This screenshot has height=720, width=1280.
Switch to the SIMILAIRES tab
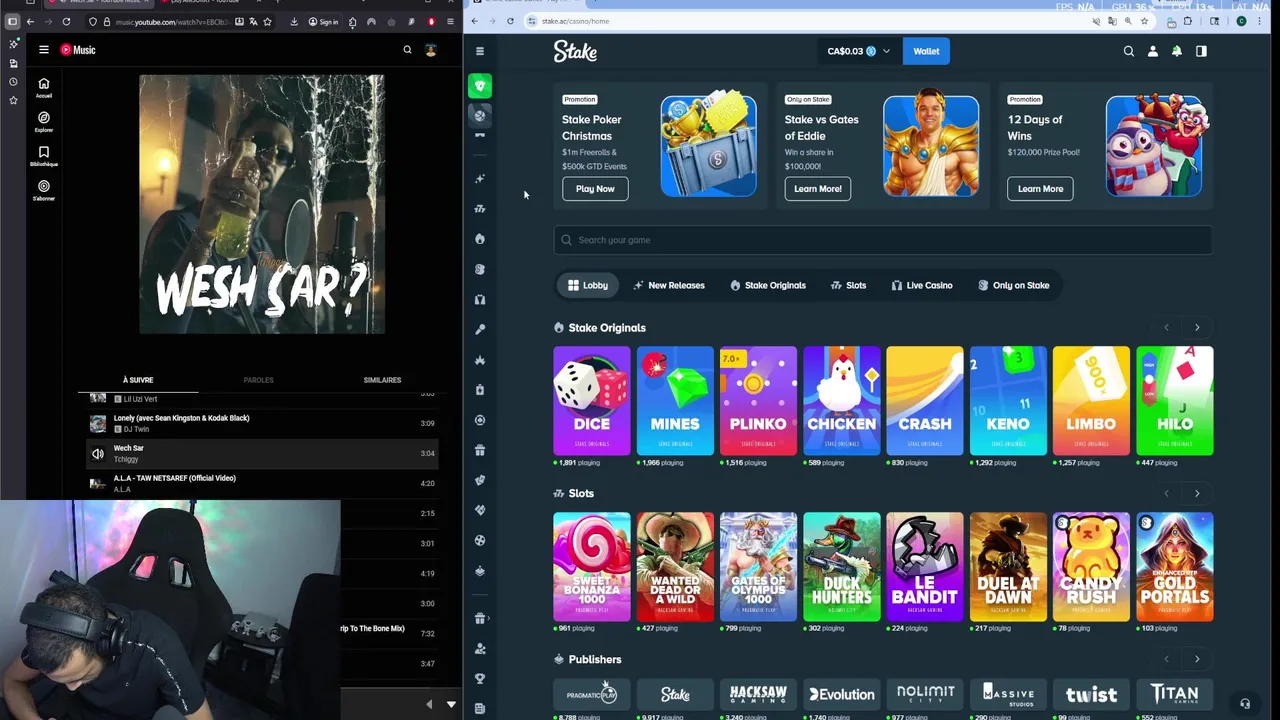point(382,380)
